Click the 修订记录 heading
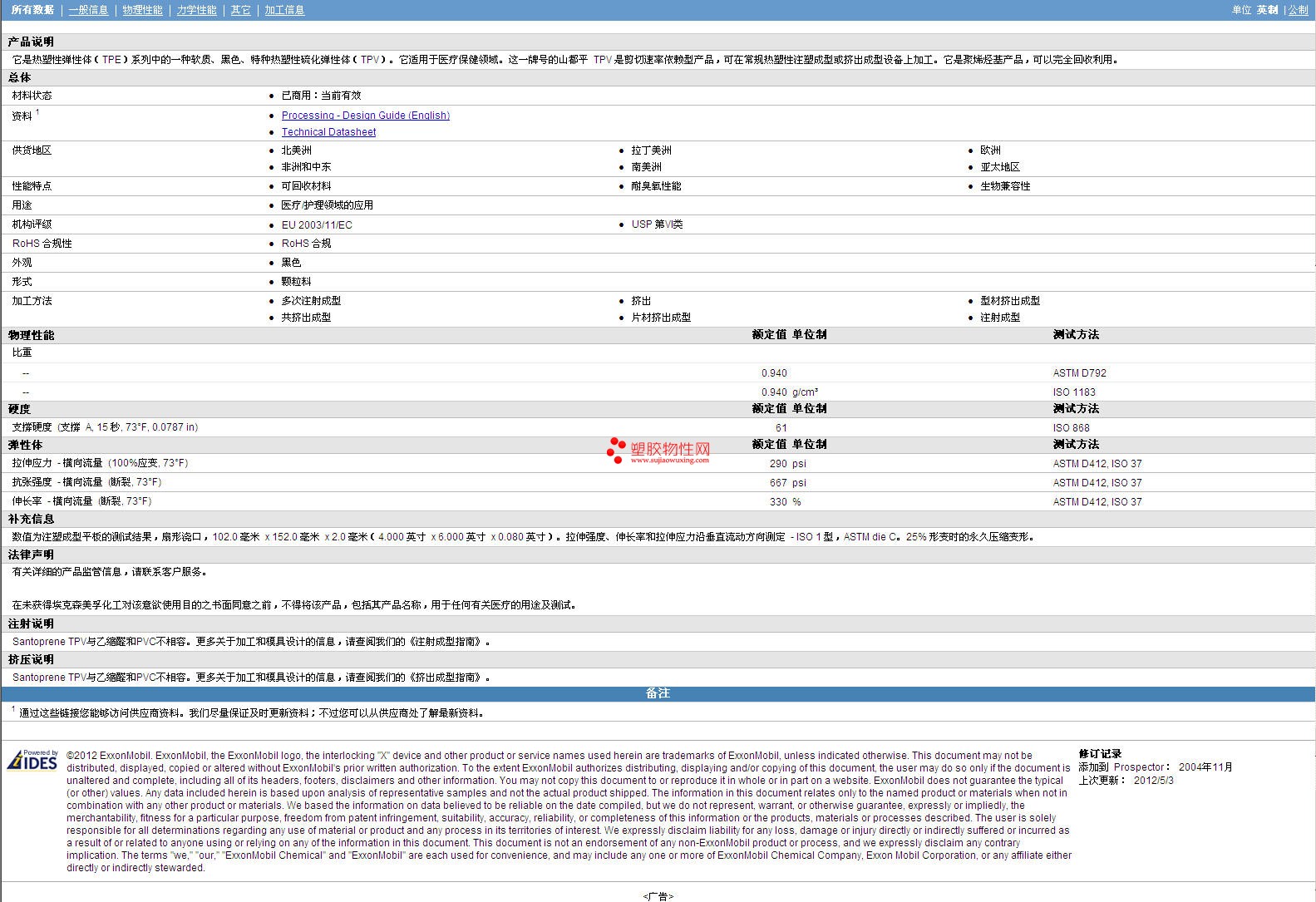Image resolution: width=1316 pixels, height=902 pixels. 1100,754
